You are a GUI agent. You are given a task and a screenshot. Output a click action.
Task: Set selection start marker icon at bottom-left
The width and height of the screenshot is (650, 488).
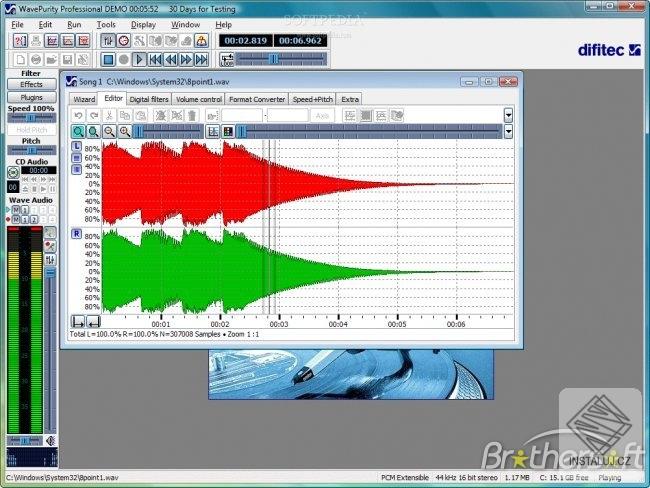click(x=78, y=322)
